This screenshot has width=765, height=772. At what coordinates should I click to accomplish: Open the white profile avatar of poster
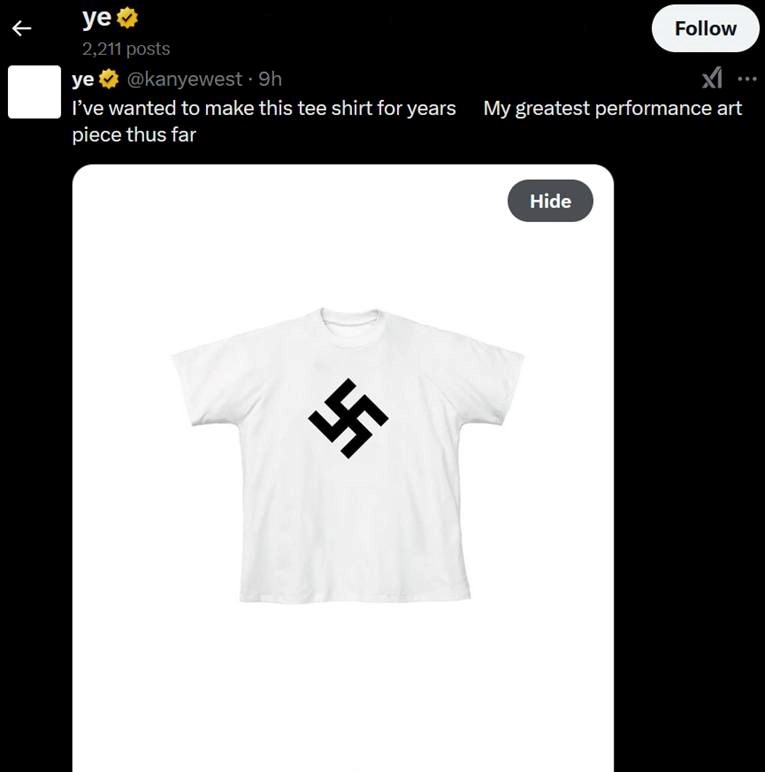[x=34, y=92]
